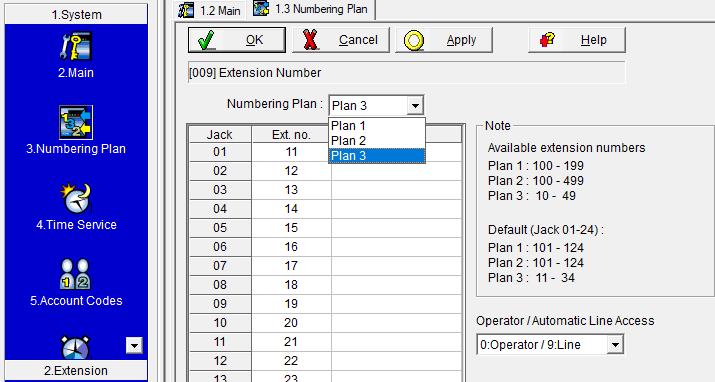Select extension number 18 cell for Jack 08

tap(291, 284)
